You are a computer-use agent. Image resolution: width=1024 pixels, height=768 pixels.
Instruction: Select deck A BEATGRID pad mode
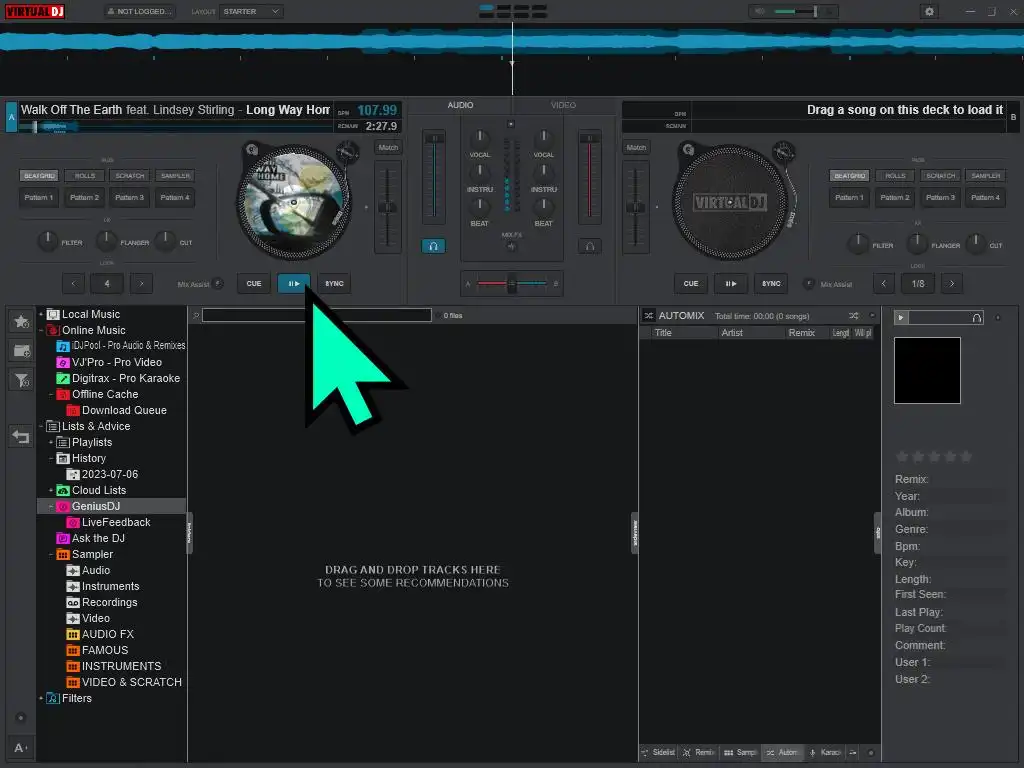(39, 176)
